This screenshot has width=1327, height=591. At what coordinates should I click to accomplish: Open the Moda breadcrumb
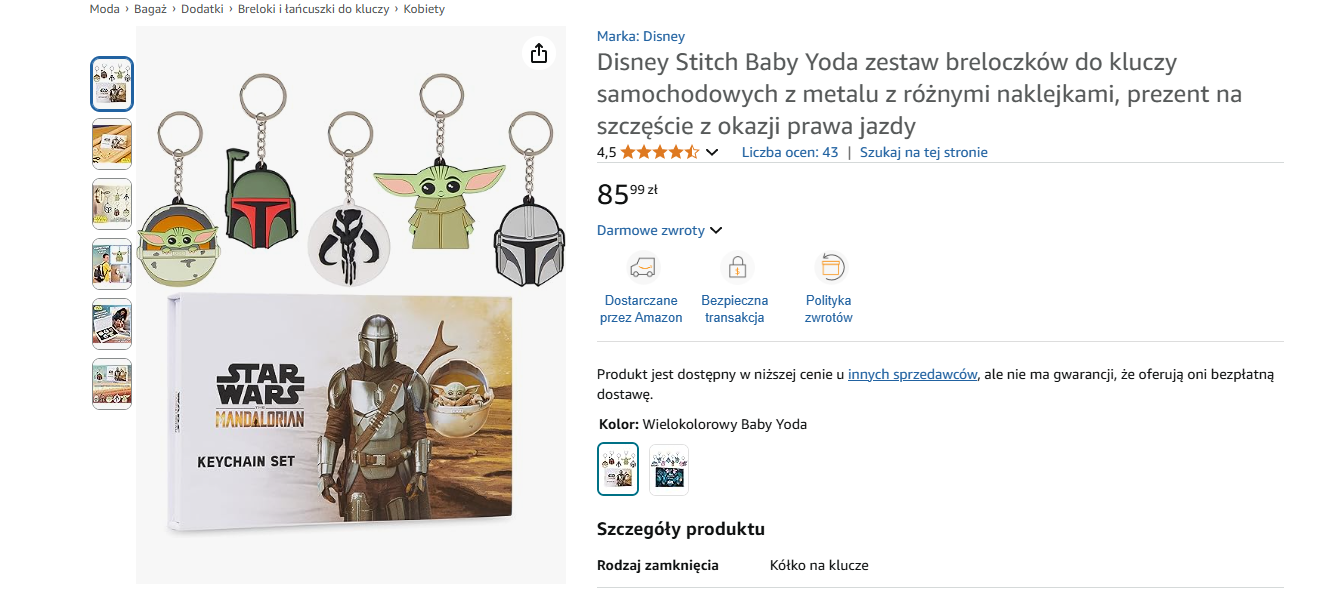(104, 9)
